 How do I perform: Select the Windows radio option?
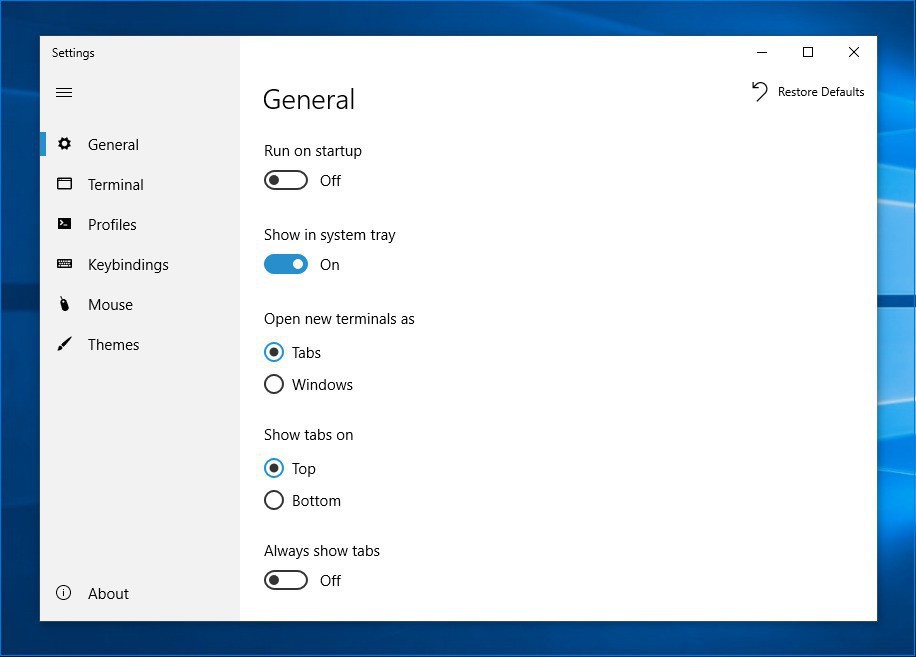point(274,384)
